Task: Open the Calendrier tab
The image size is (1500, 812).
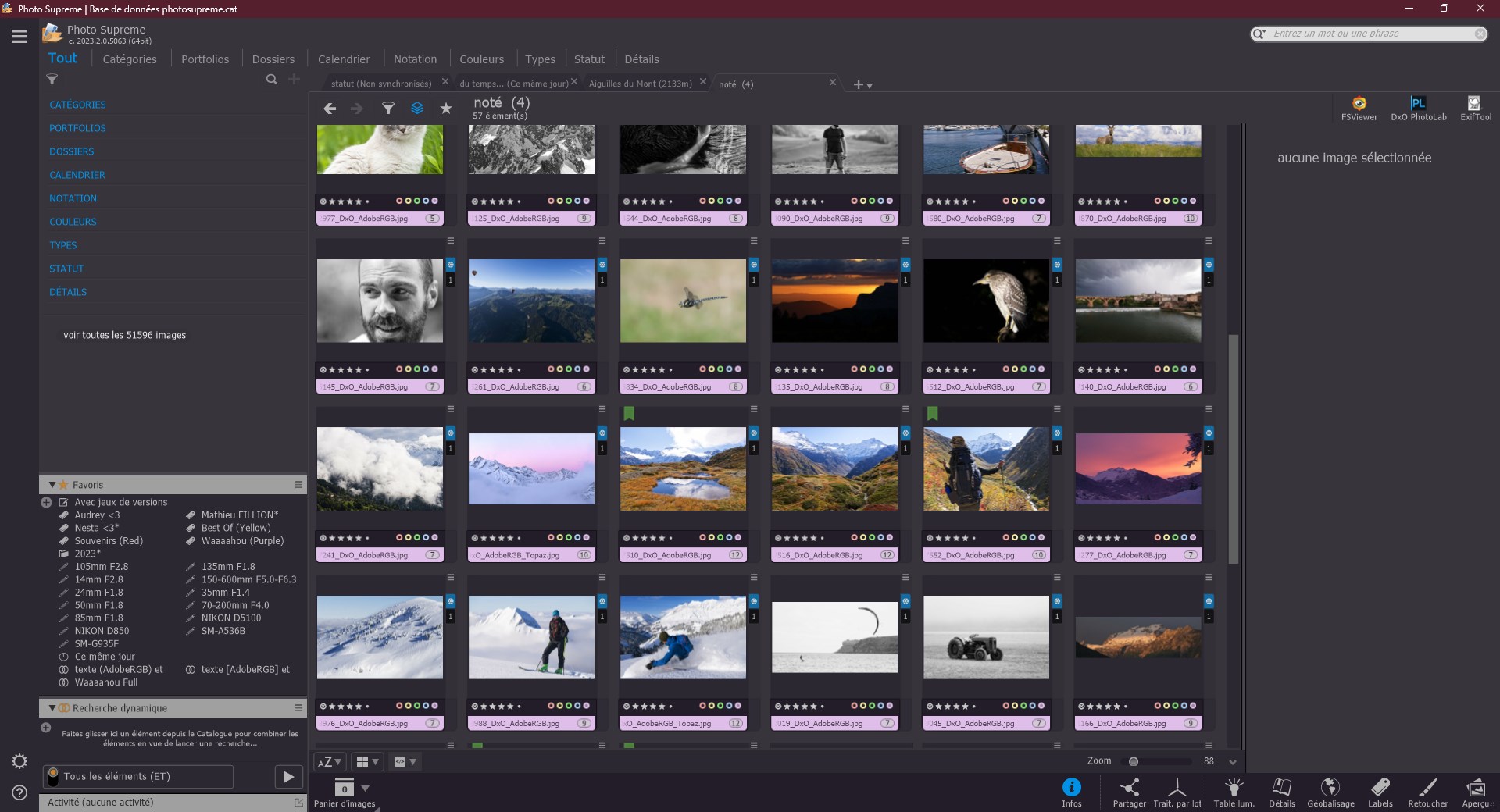Action: [x=344, y=59]
